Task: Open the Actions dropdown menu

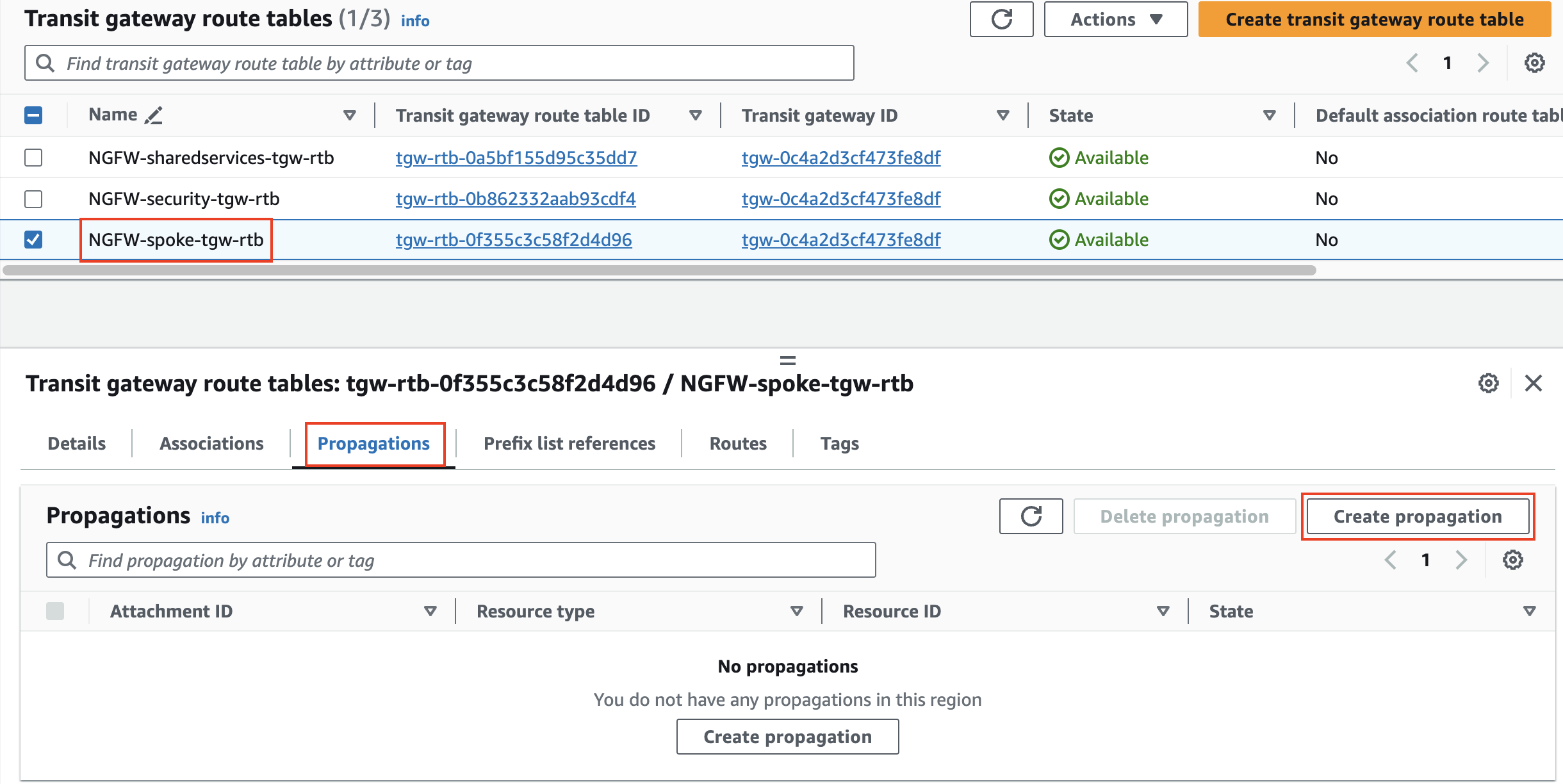Action: click(x=1116, y=19)
